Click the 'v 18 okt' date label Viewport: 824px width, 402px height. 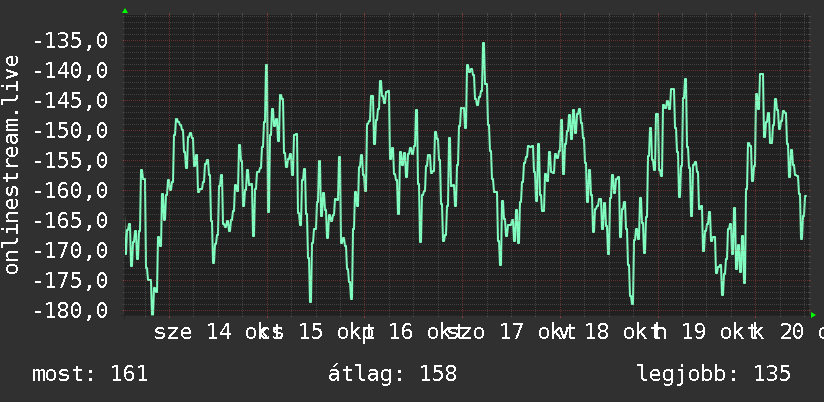click(608, 333)
